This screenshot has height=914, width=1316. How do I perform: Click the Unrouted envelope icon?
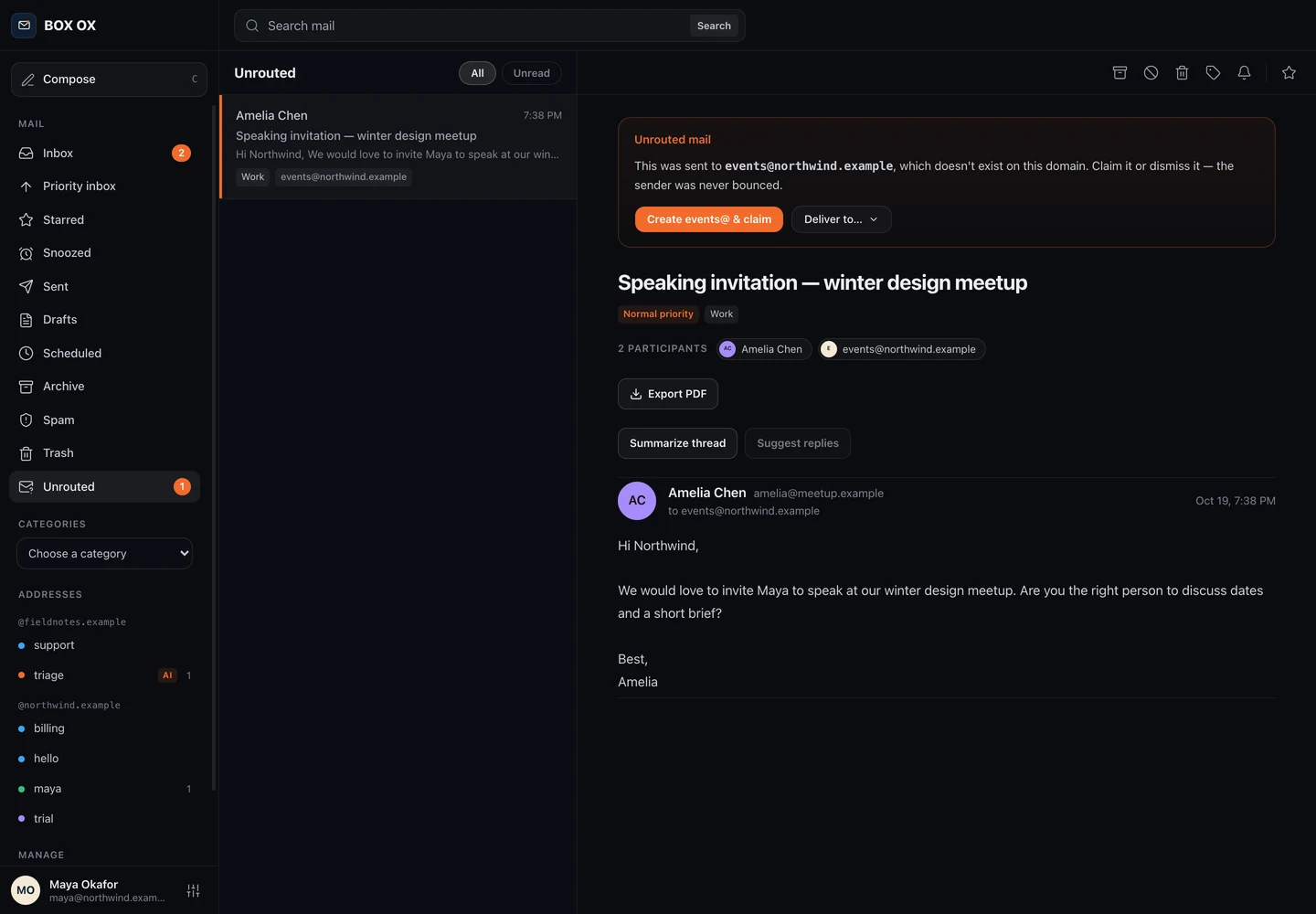[x=26, y=487]
